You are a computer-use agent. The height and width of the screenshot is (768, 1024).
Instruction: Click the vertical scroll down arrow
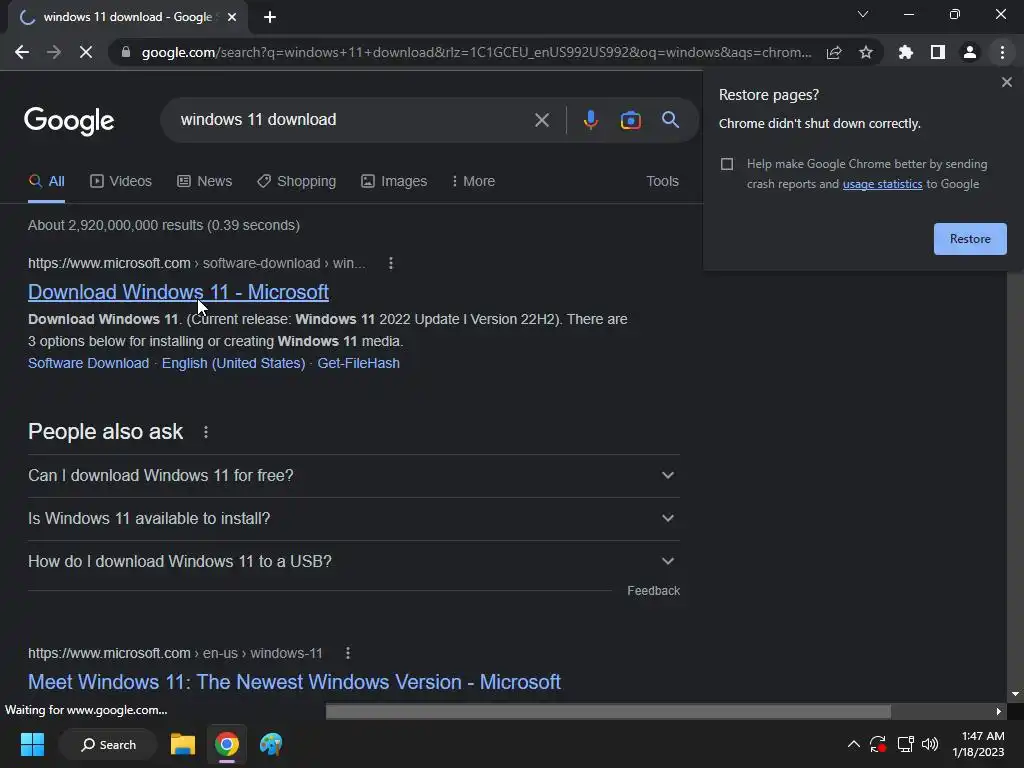pyautogui.click(x=1015, y=695)
